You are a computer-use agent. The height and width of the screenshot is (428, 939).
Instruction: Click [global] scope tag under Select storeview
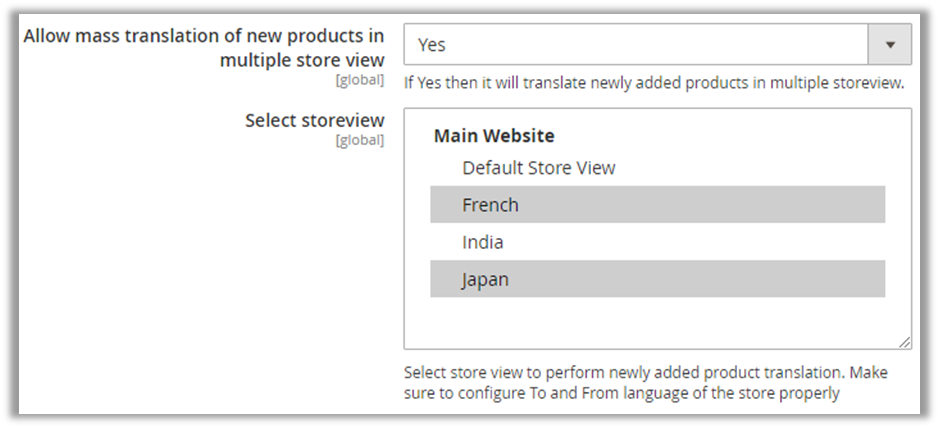pyautogui.click(x=360, y=140)
